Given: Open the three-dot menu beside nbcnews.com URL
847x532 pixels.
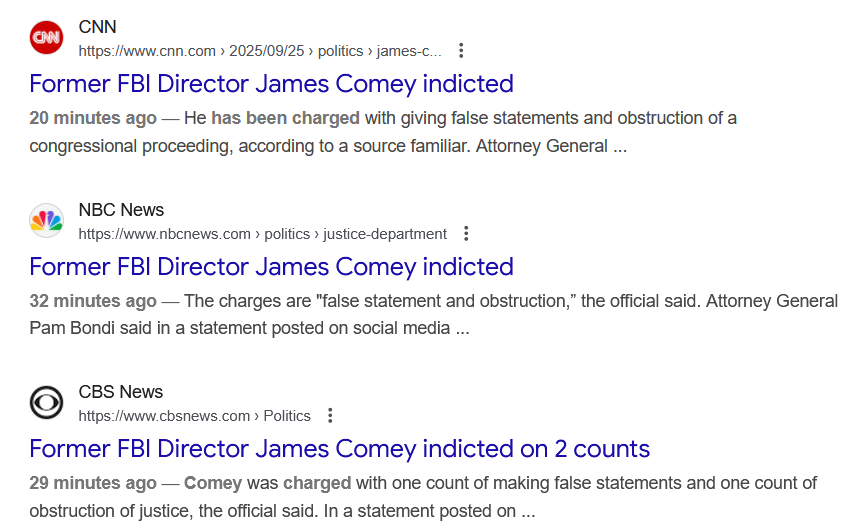Looking at the screenshot, I should [466, 234].
